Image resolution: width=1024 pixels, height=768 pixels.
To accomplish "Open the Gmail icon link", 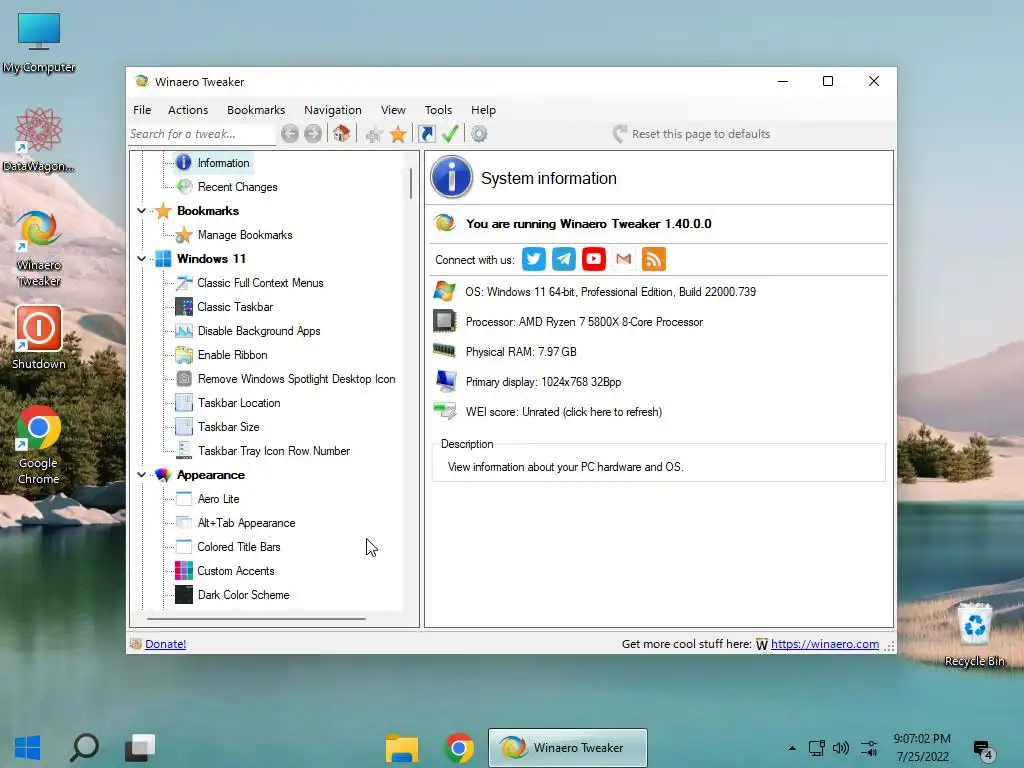I will click(624, 259).
